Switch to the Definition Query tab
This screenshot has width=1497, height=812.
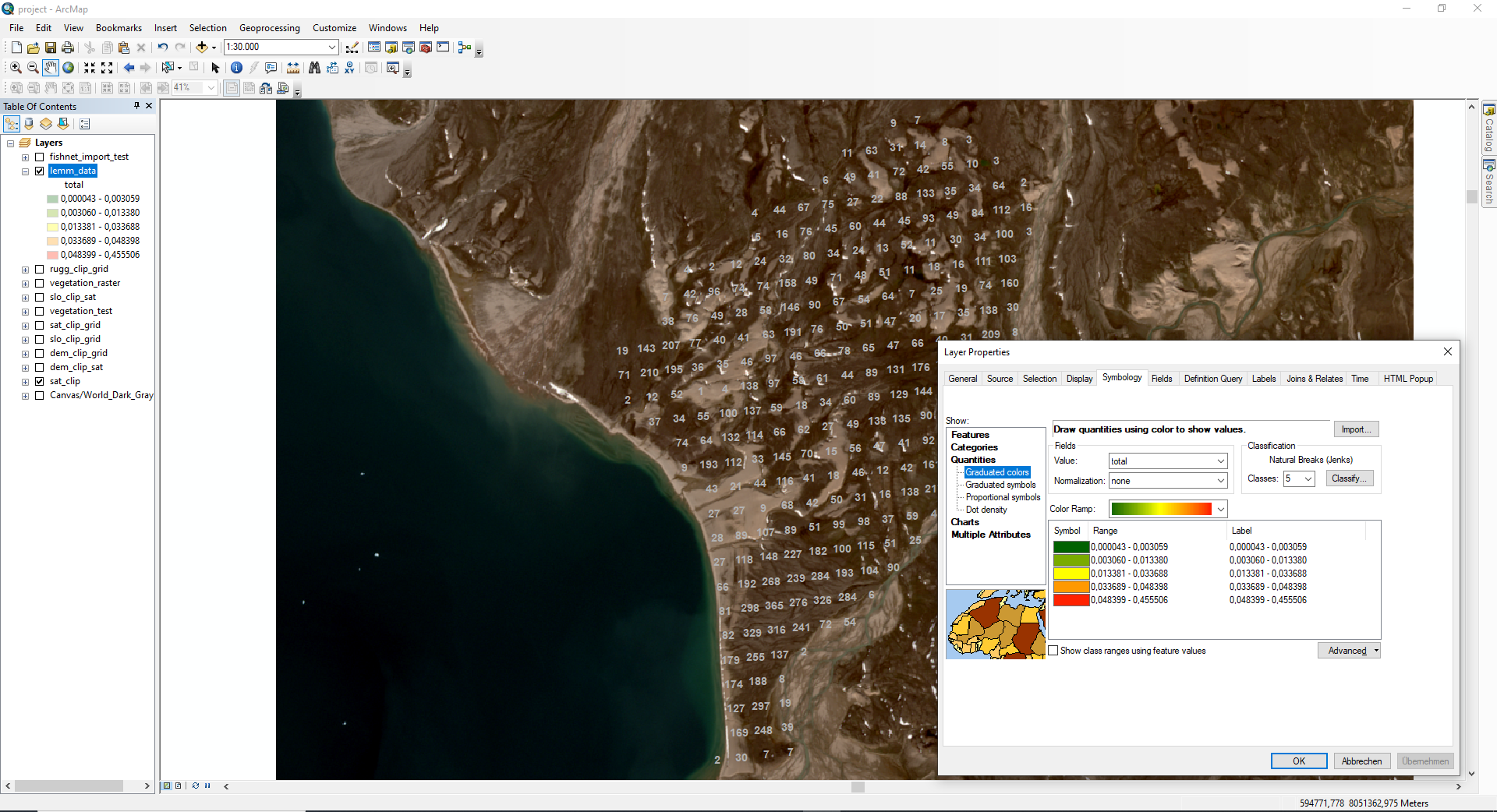[x=1213, y=379]
